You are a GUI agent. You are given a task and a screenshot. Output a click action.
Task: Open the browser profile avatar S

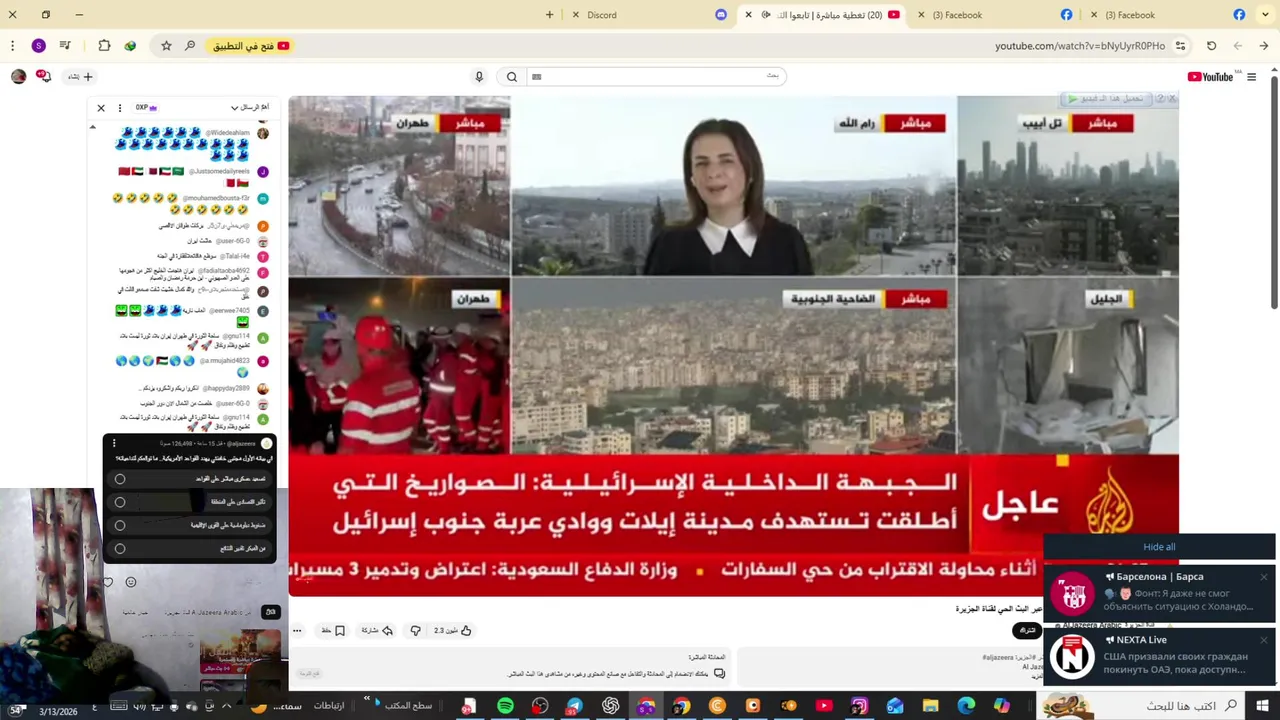[38, 46]
